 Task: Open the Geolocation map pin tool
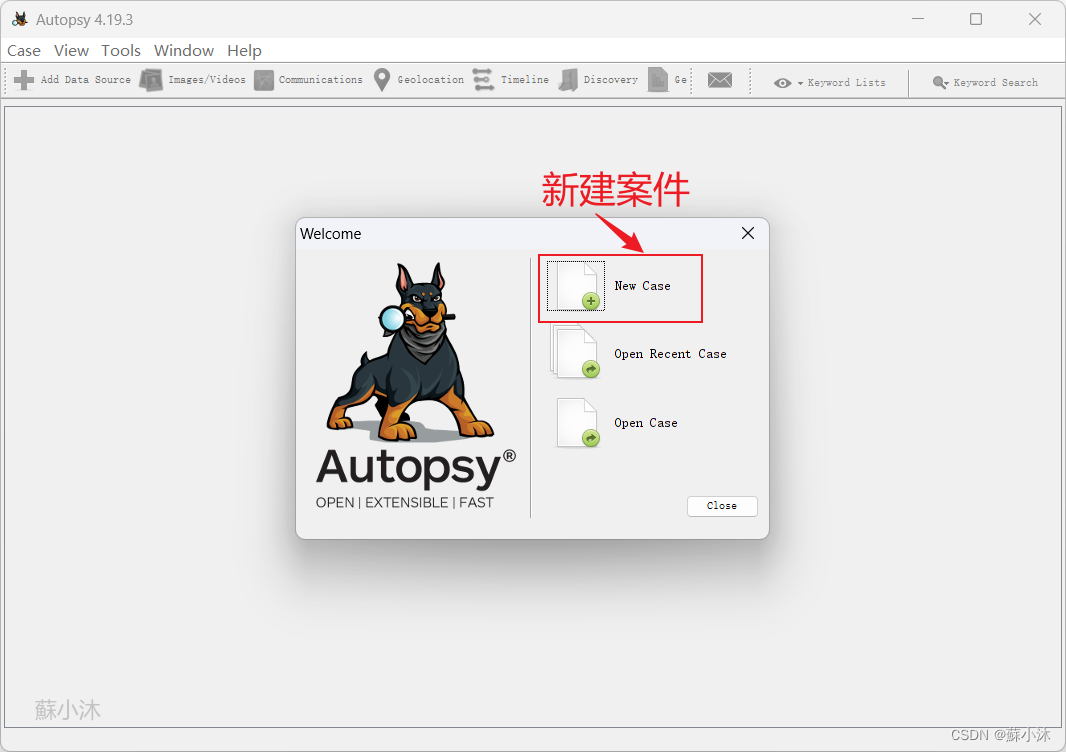tap(419, 80)
